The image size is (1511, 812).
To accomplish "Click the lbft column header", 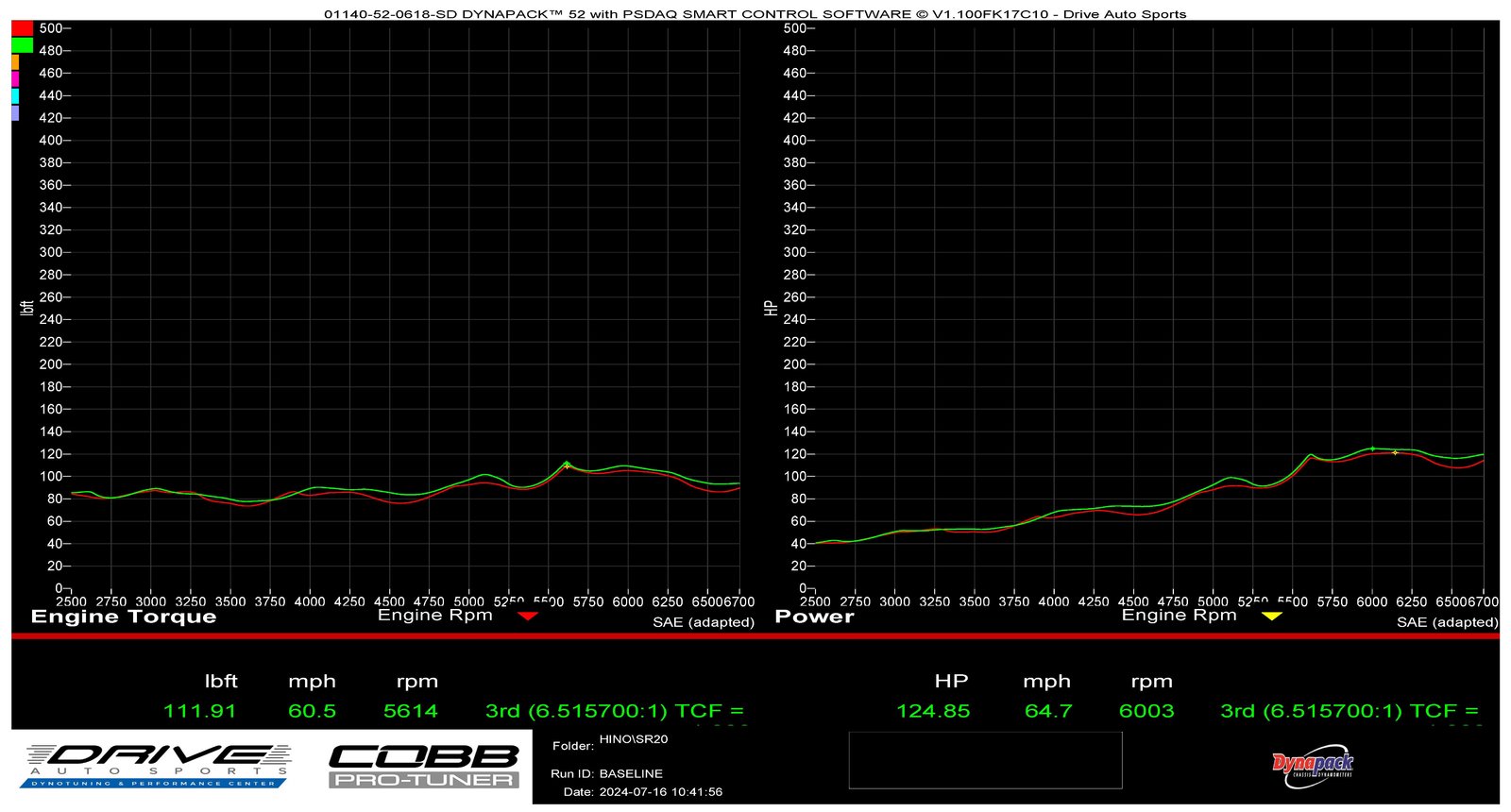I will click(x=221, y=682).
